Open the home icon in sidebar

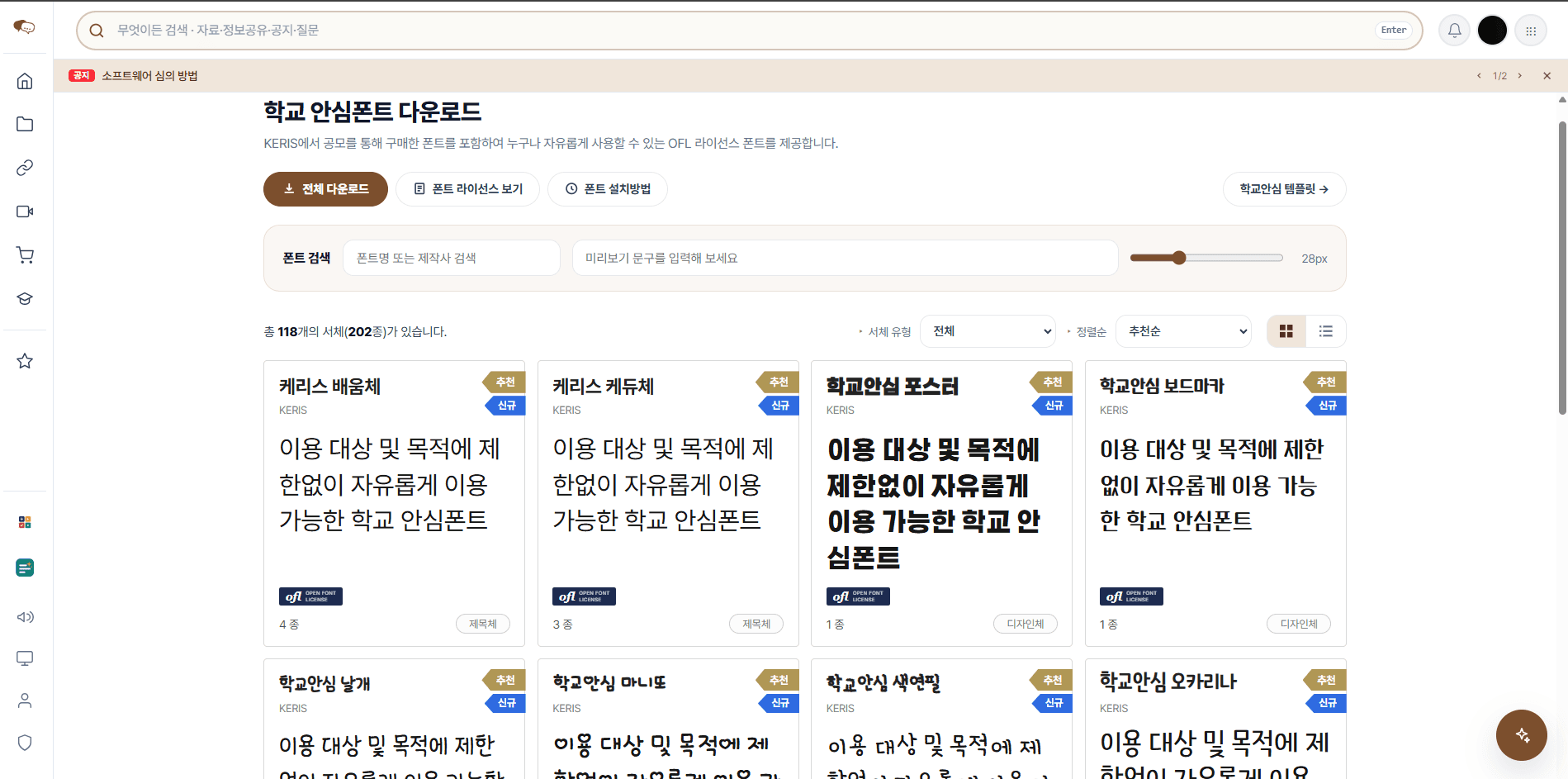(25, 81)
